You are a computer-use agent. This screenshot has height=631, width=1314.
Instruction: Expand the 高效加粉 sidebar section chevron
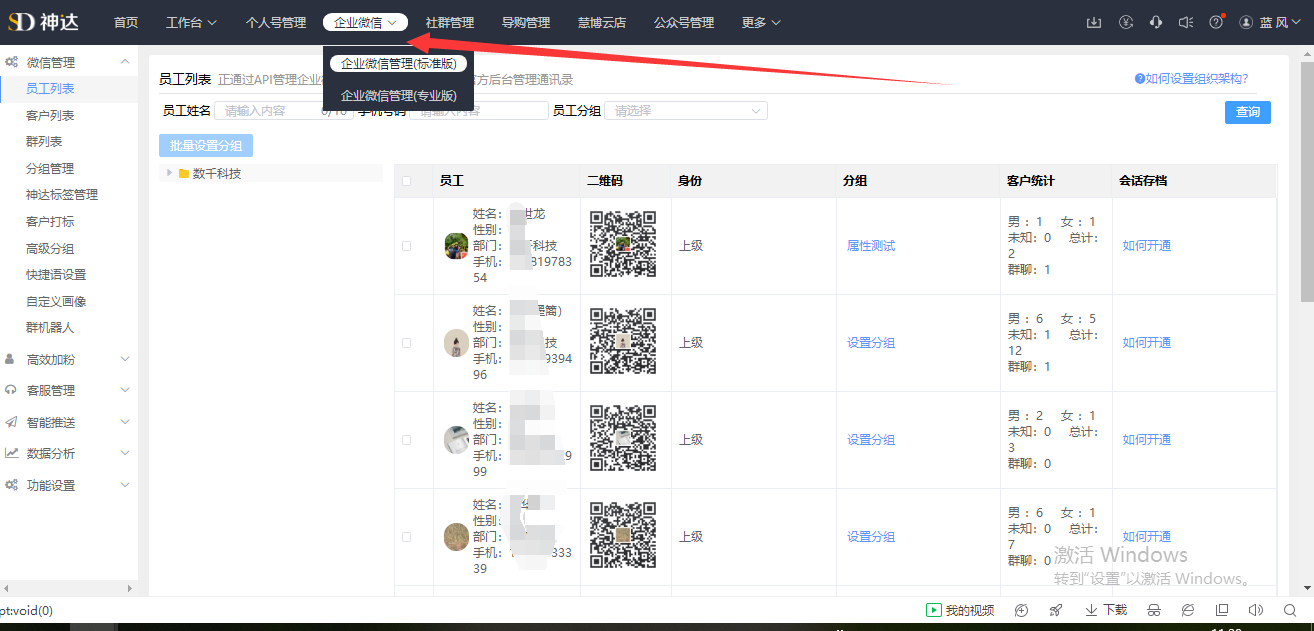pyautogui.click(x=125, y=359)
